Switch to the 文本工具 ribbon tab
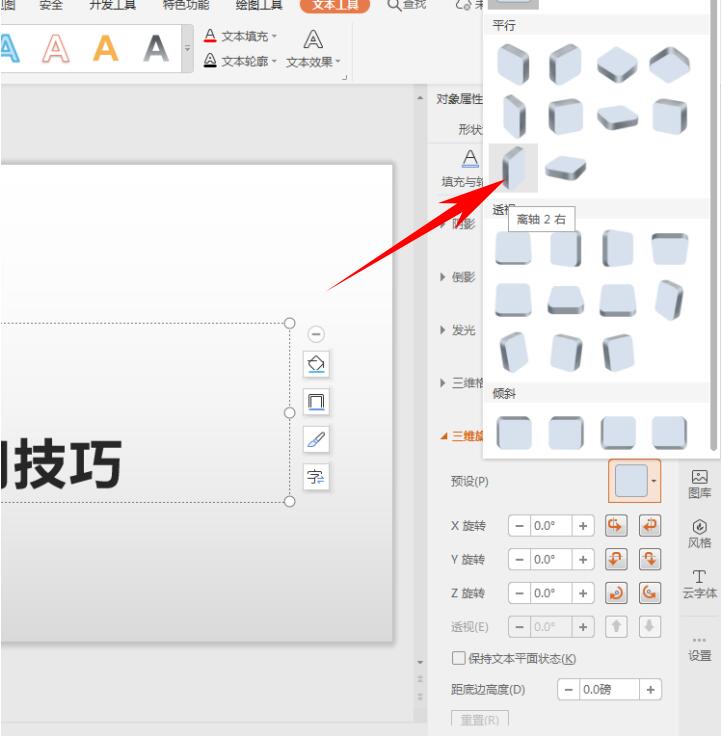The height and width of the screenshot is (736, 722). 335,5
